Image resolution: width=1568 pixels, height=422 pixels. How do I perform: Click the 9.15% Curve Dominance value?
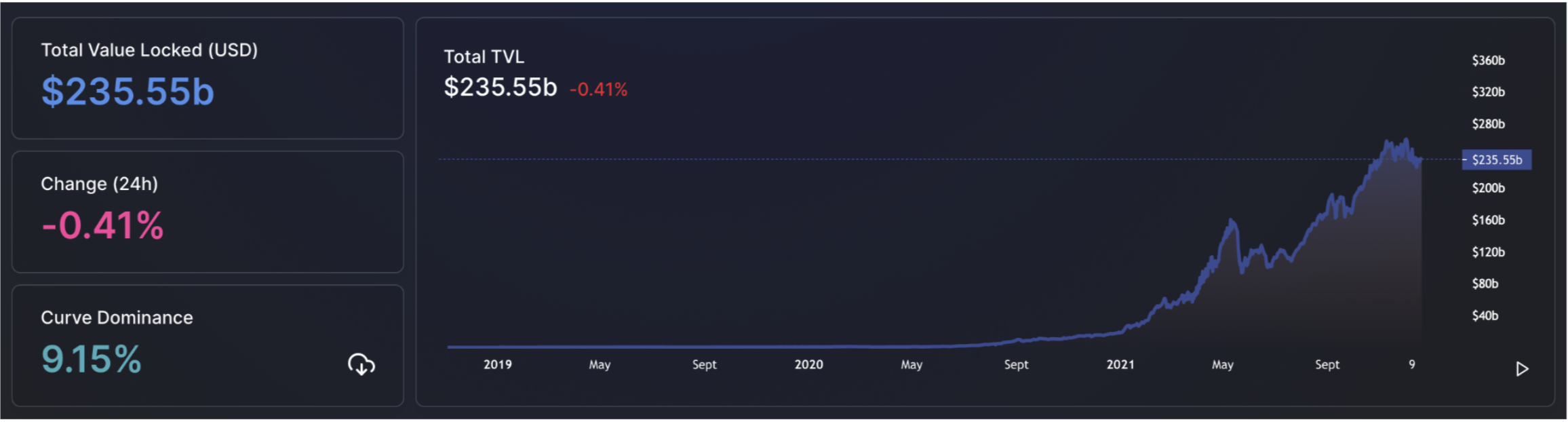[91, 359]
